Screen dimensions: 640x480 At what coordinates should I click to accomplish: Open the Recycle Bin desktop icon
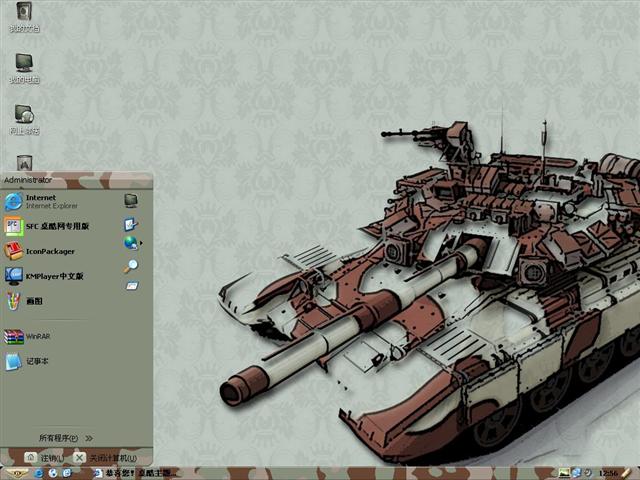click(24, 162)
